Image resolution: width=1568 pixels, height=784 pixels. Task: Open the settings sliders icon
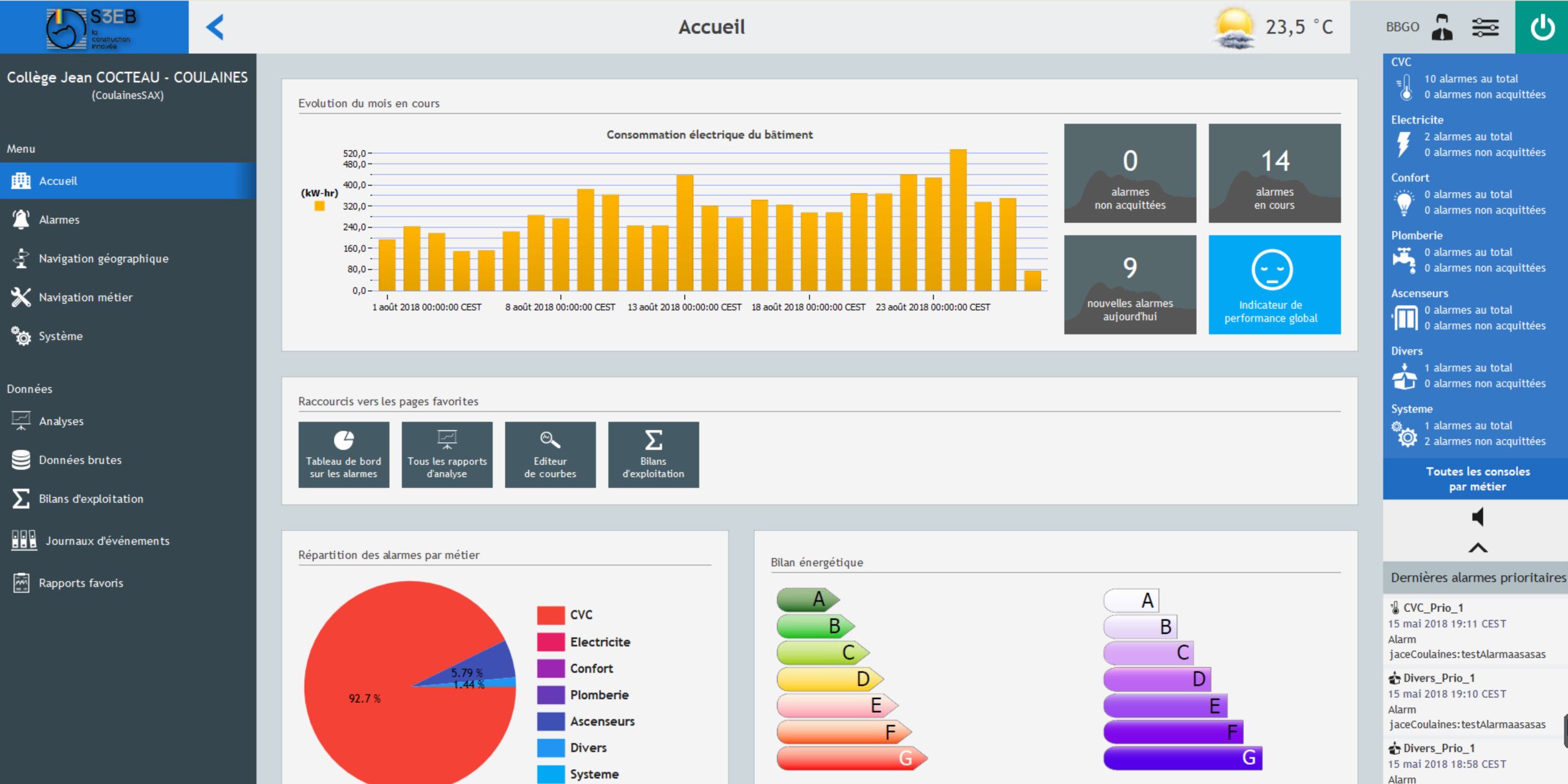[1485, 27]
